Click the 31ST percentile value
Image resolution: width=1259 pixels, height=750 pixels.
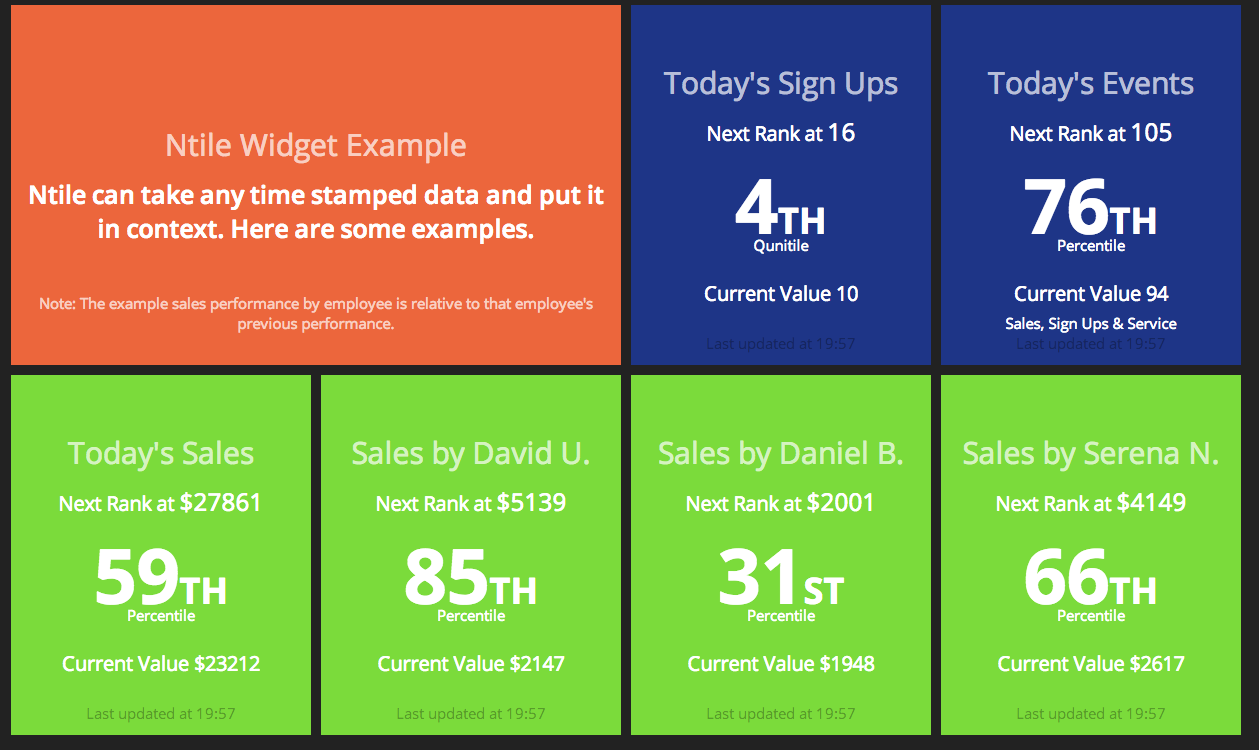[780, 580]
